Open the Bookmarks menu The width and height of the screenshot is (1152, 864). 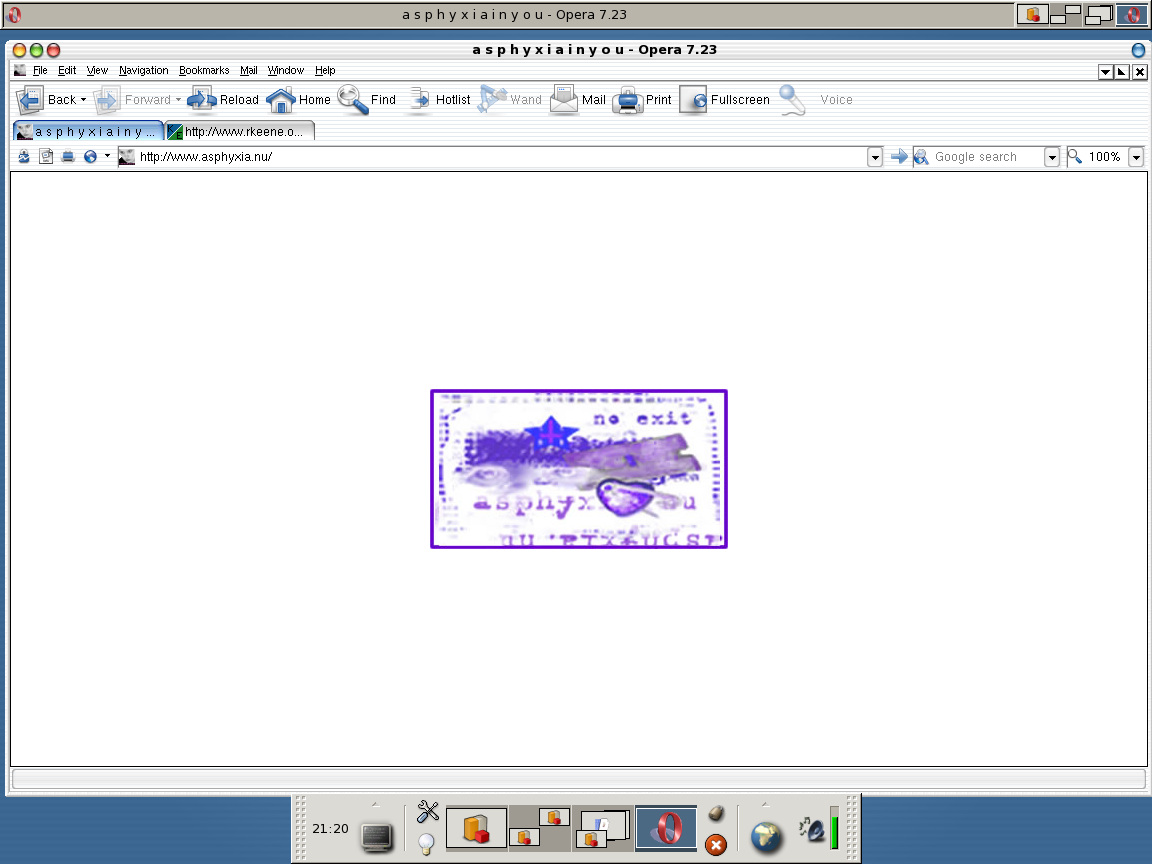coord(204,71)
